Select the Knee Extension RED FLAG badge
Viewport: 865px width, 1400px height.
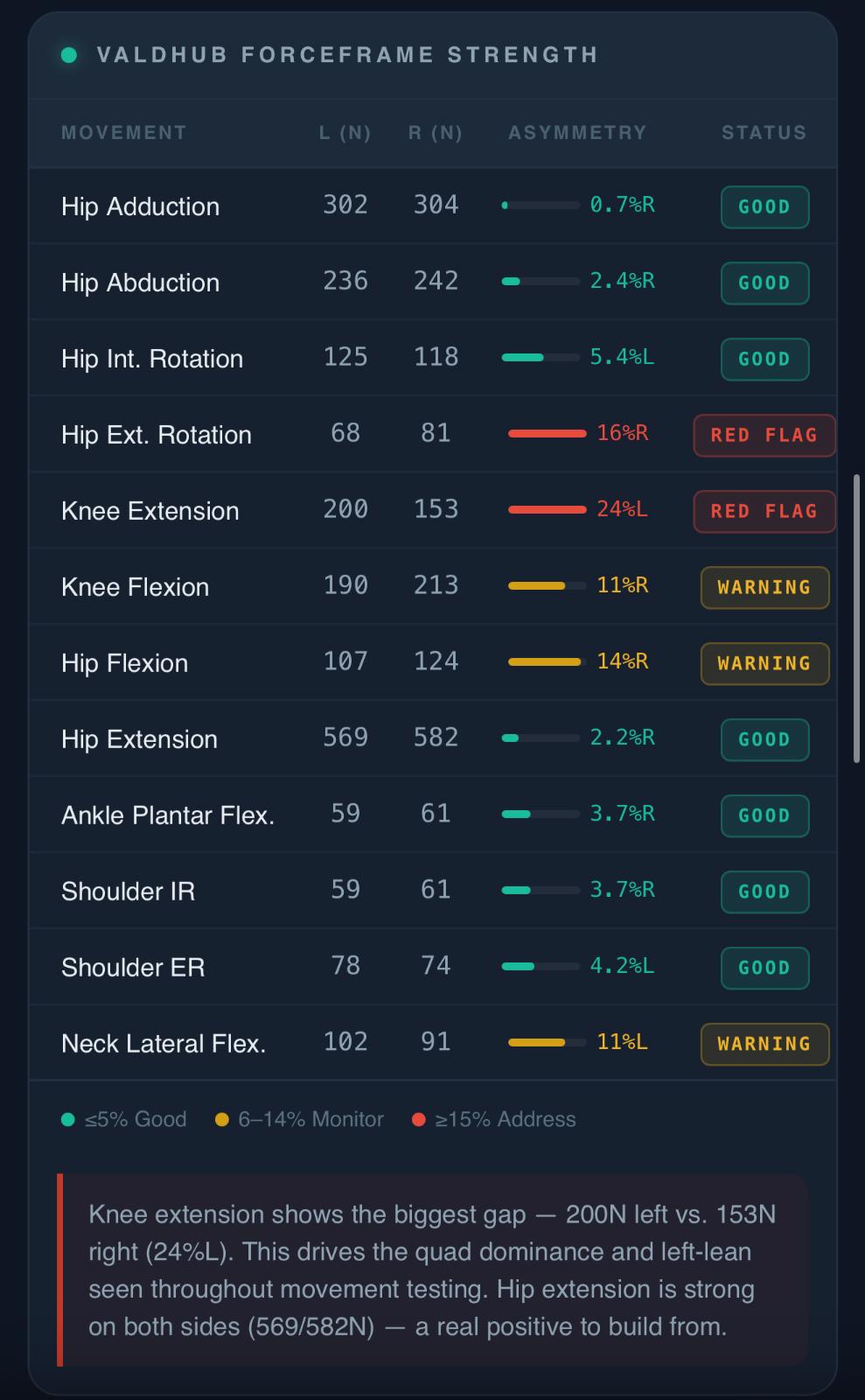(764, 511)
